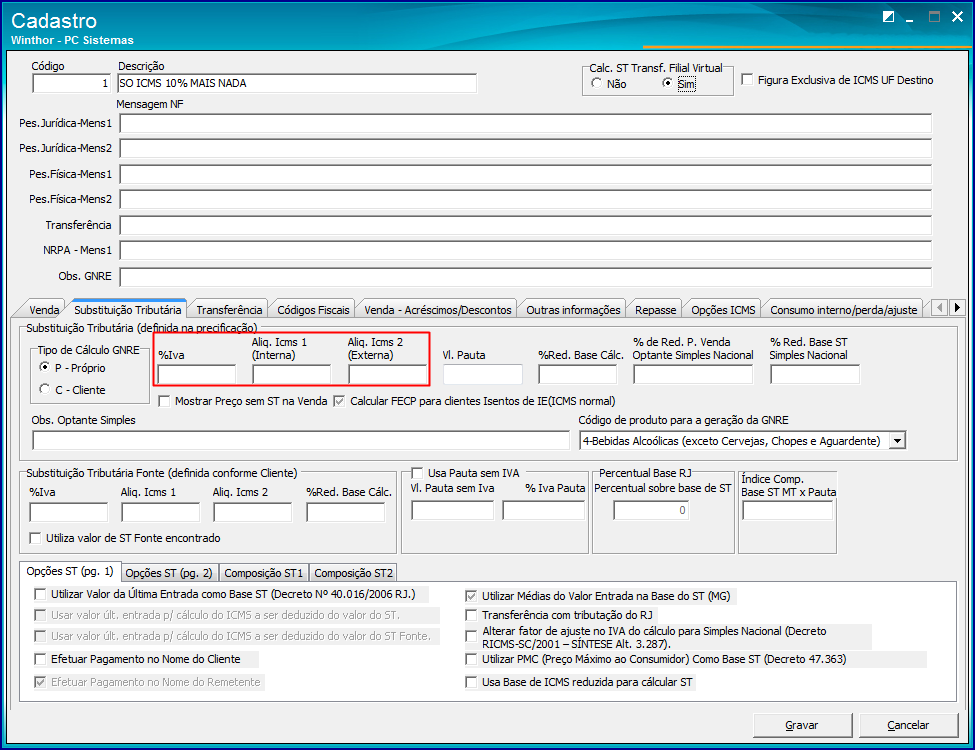Click the Obs. GNRE field
975x750 pixels.
[x=526, y=276]
